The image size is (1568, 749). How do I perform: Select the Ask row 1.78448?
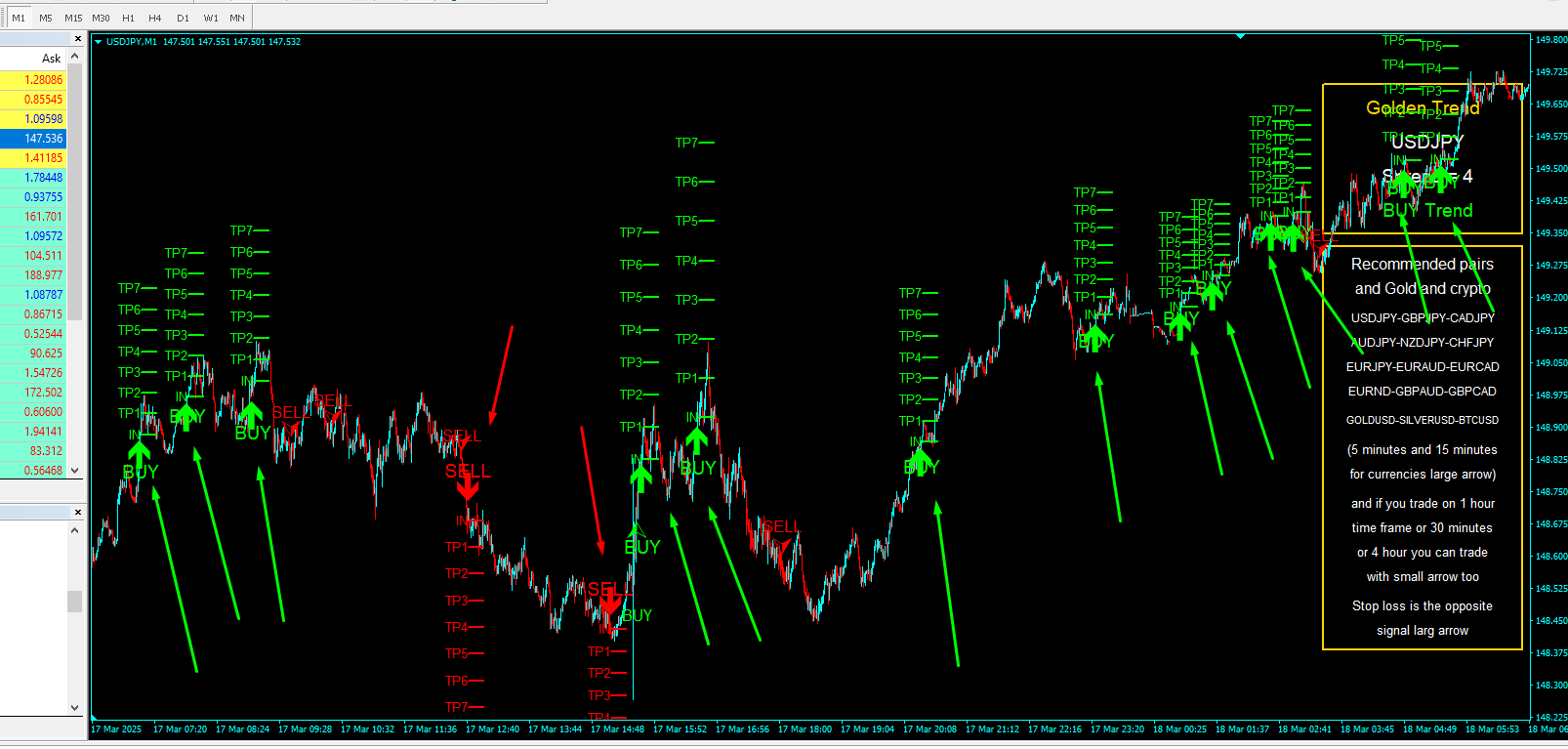click(x=33, y=178)
